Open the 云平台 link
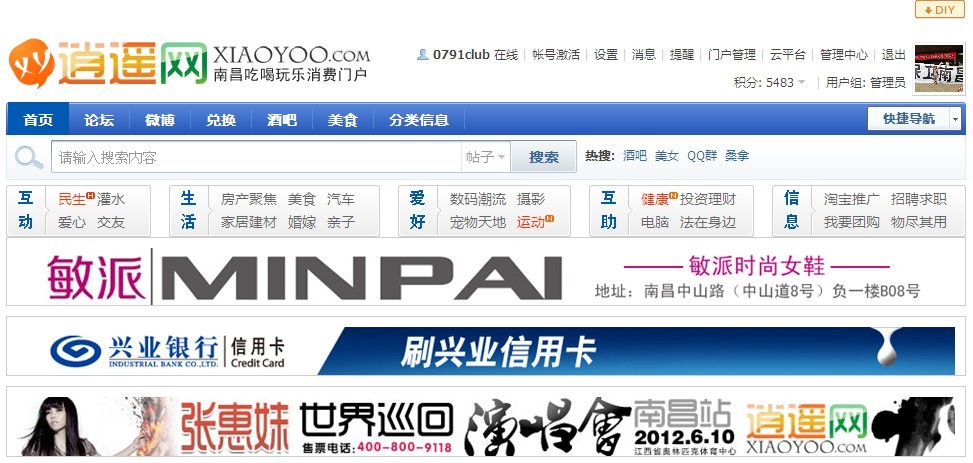Screen dimensions: 973x463 (x=787, y=55)
